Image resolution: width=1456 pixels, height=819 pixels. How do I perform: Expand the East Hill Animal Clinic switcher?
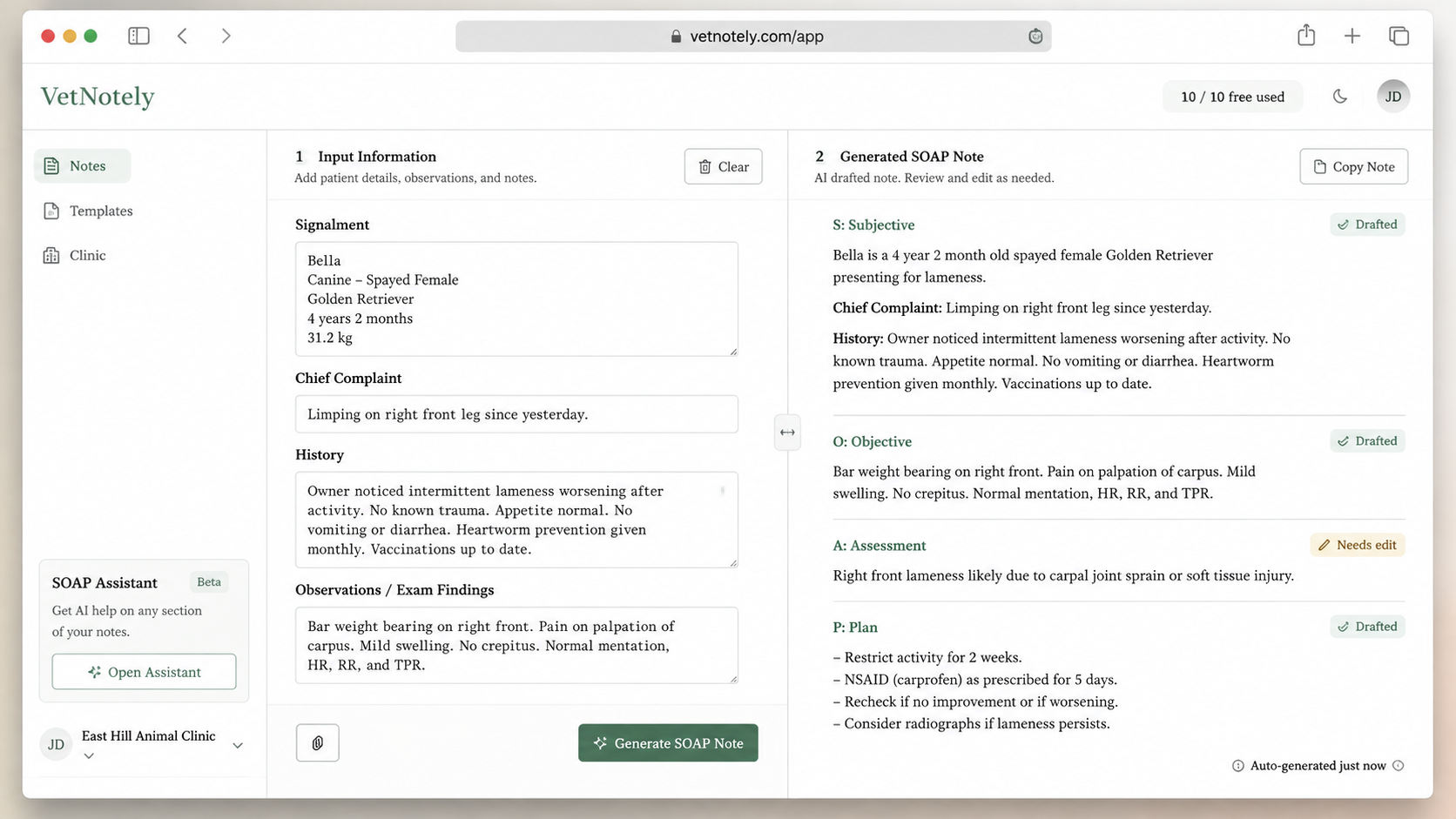(x=237, y=745)
